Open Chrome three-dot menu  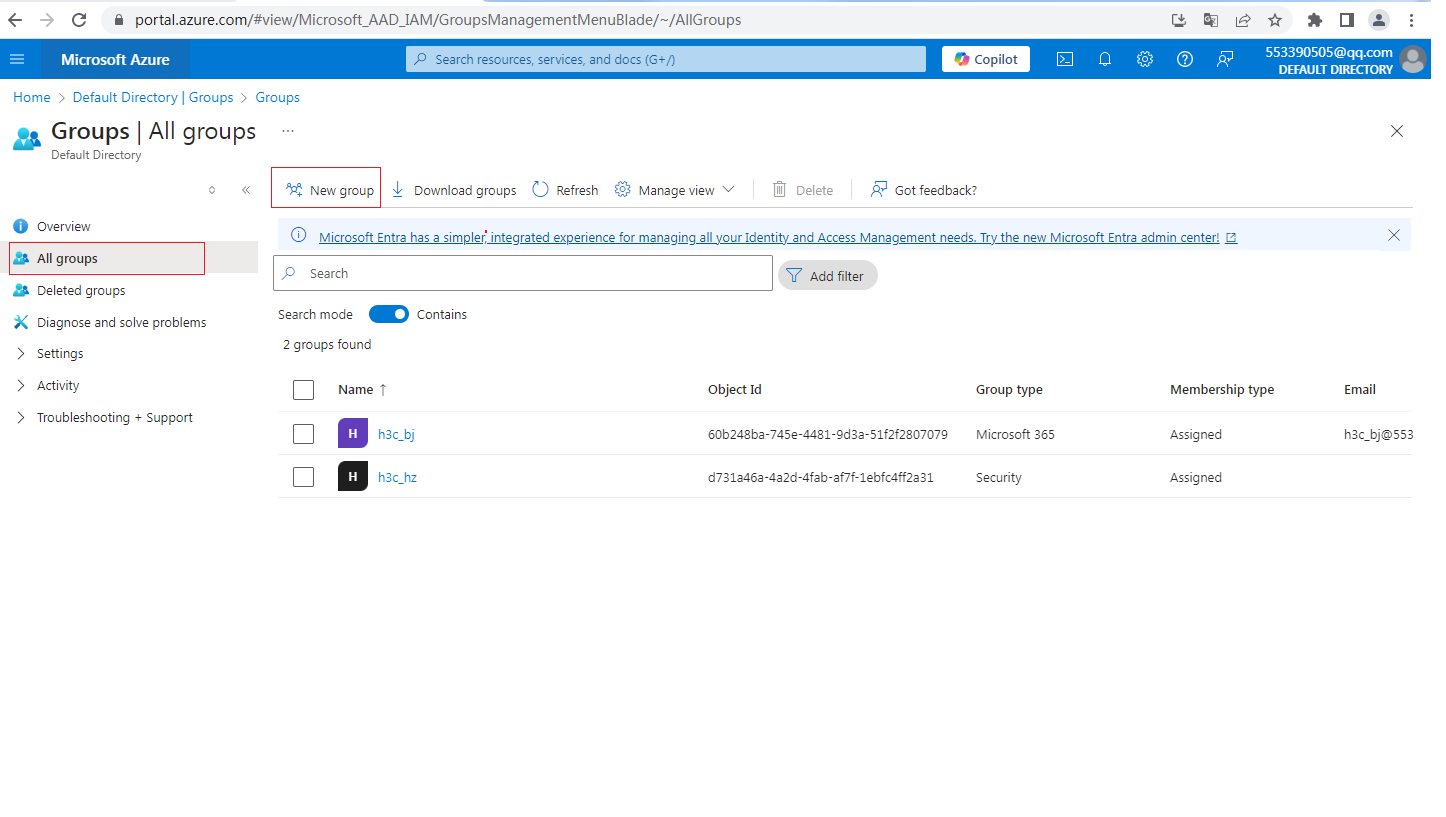pos(1411,20)
